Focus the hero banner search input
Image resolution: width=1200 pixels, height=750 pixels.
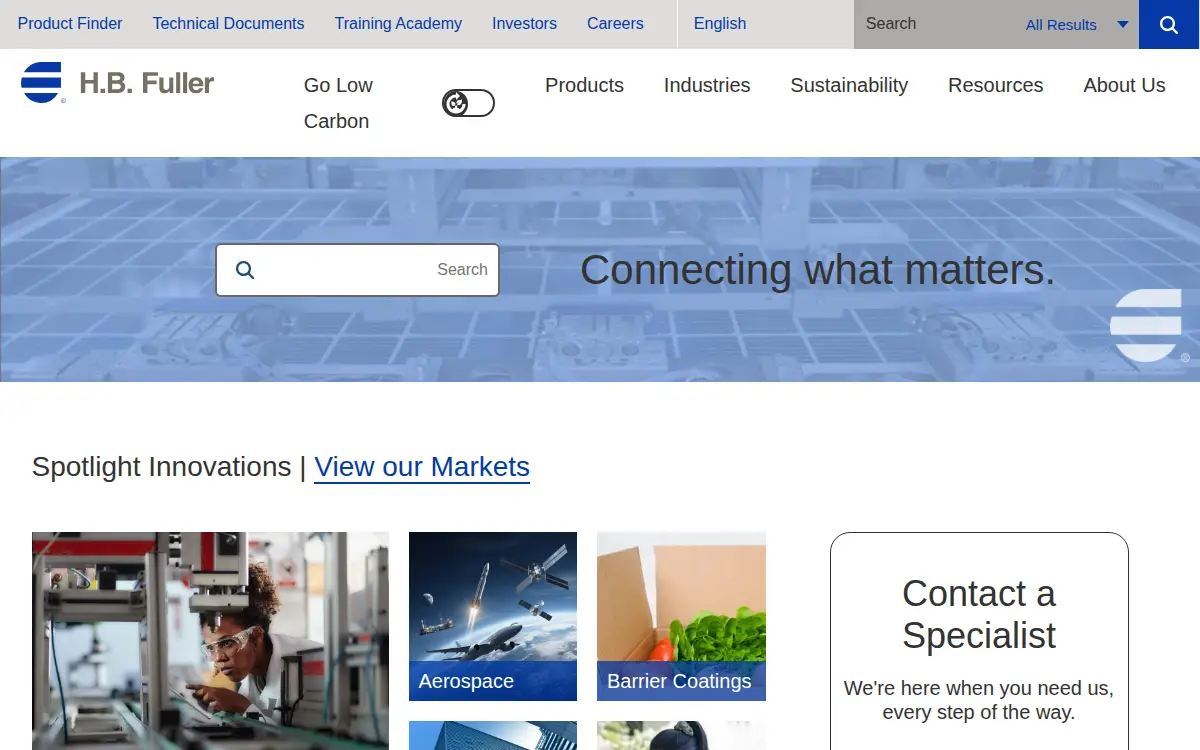point(357,270)
